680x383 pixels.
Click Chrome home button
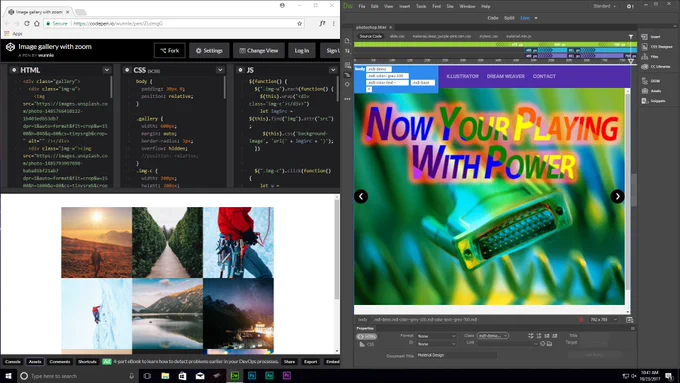pyautogui.click(x=37, y=23)
